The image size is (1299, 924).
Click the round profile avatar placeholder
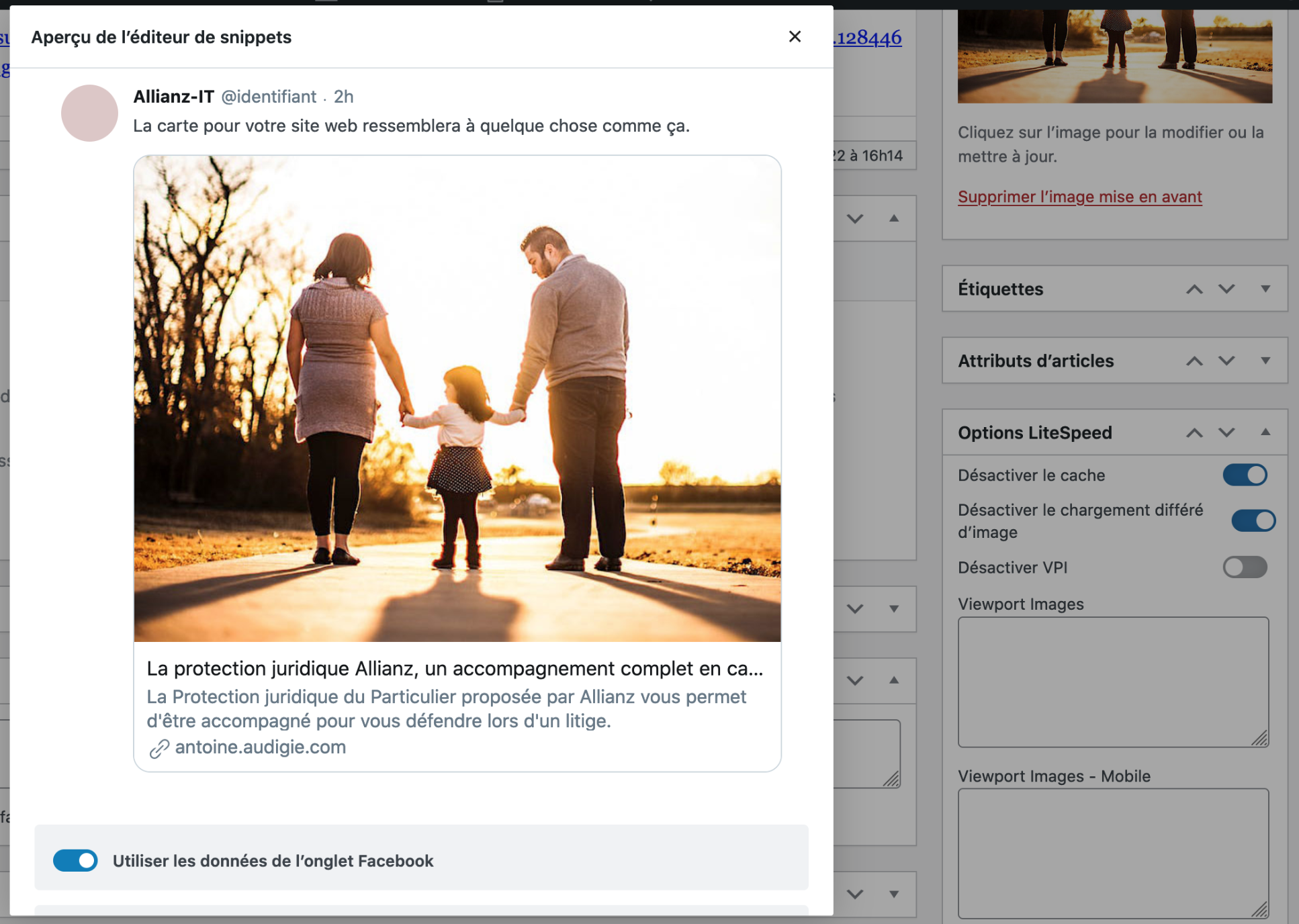pyautogui.click(x=89, y=113)
